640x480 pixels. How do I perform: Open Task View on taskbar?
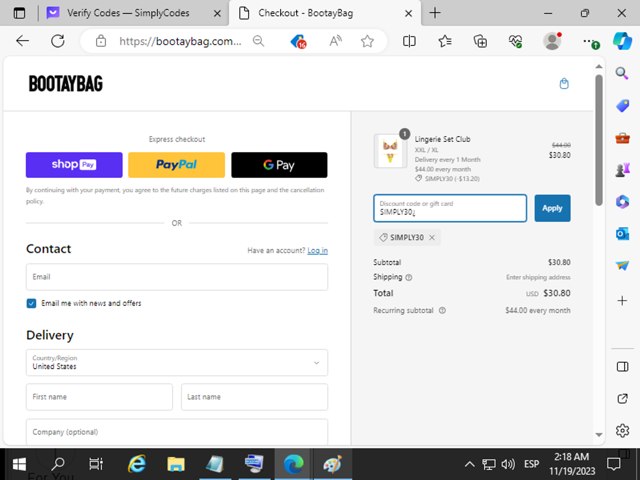coord(96,464)
